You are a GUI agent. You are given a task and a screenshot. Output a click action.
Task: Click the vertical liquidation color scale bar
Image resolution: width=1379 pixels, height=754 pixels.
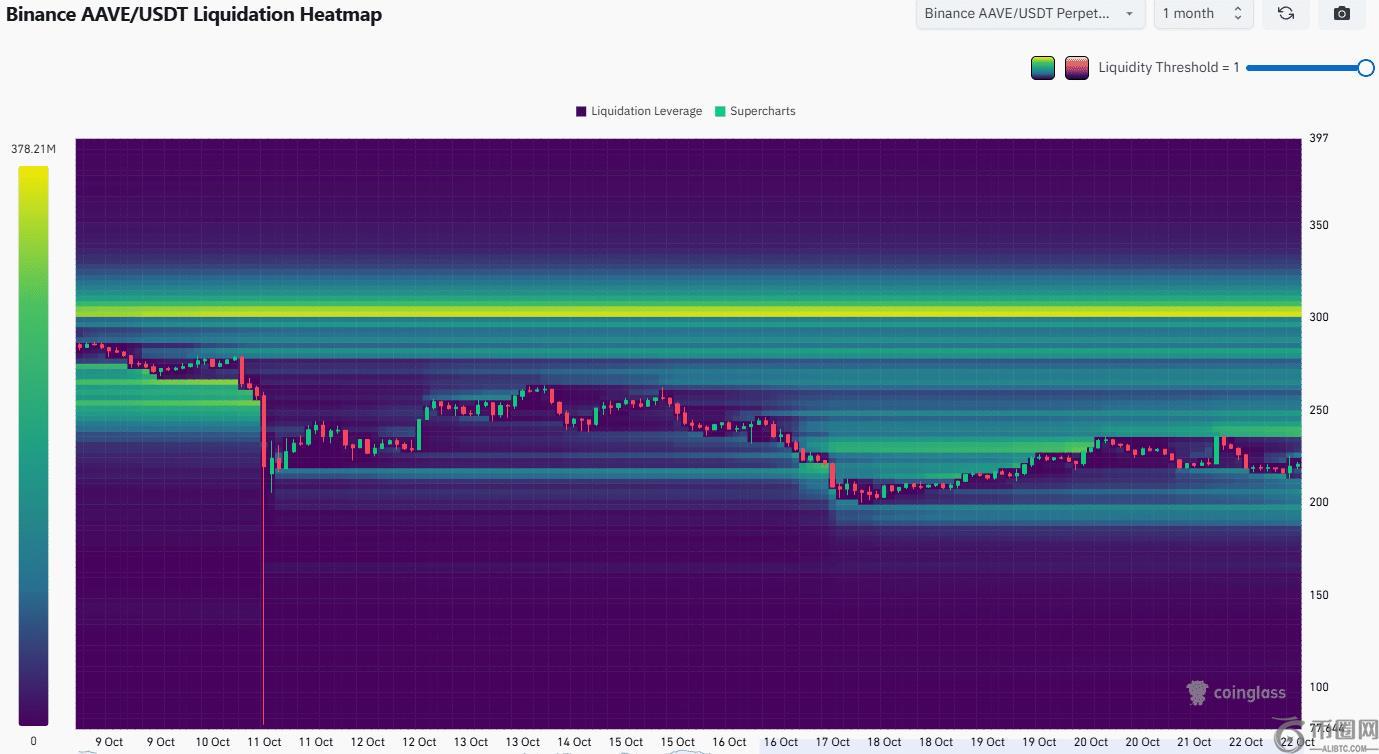pos(33,444)
